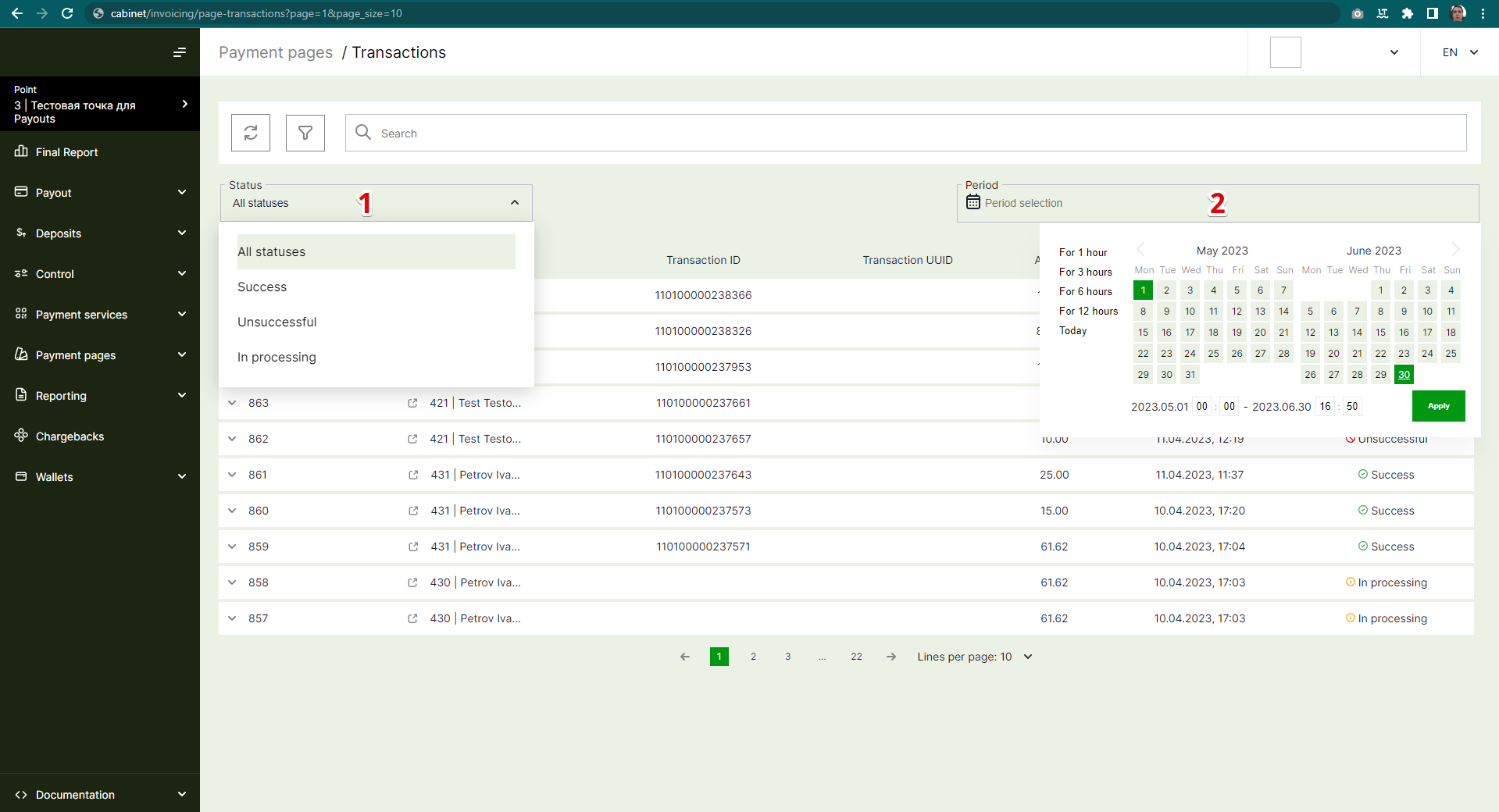Click the search magnifier icon
The height and width of the screenshot is (812, 1499).
coord(363,132)
